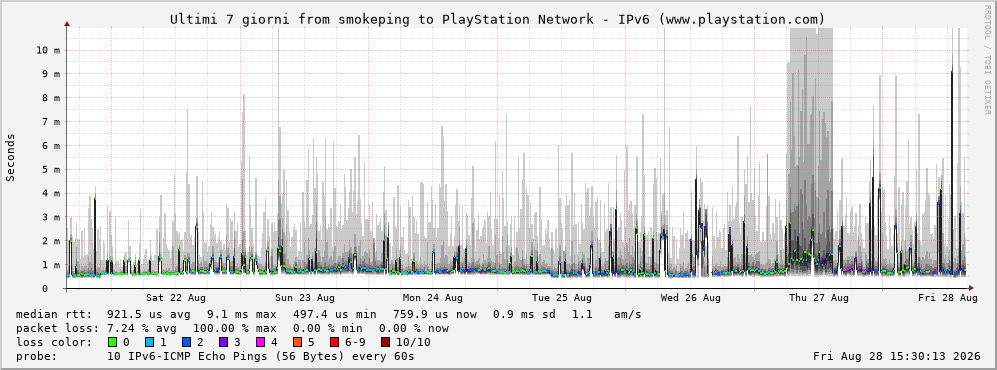The image size is (997, 370).
Task: Click the dark red 10/10 loss swatch
Action: click(386, 342)
